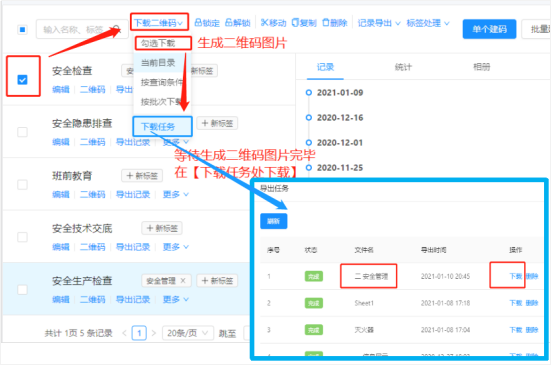Go to the previous page arrow
This screenshot has width=551, height=365.
(124, 333)
